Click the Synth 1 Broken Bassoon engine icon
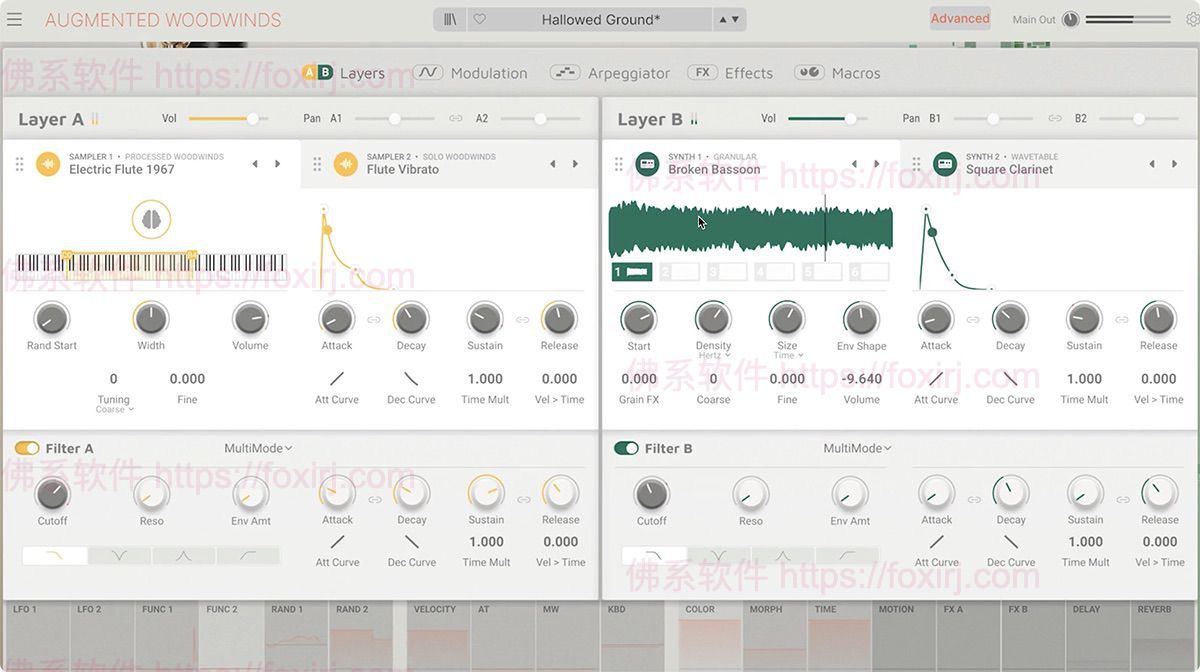Screen dimensions: 1200x672 tap(644, 163)
